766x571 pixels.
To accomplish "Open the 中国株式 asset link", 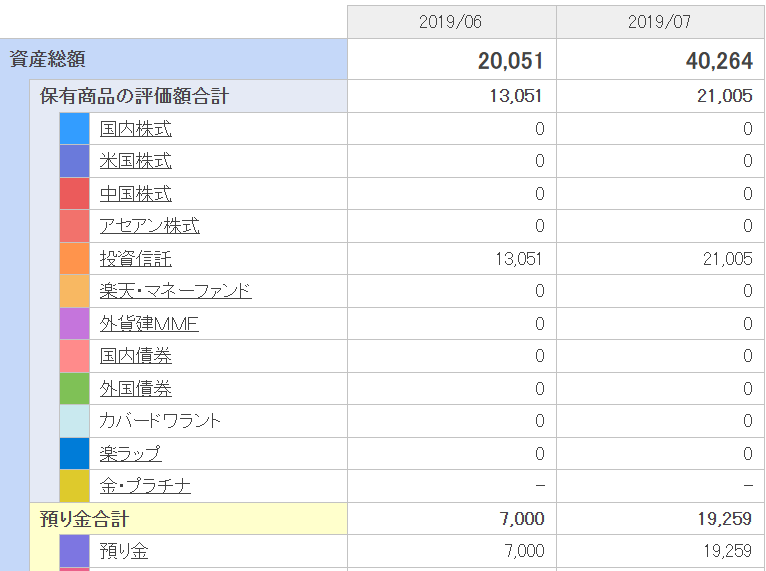I will pos(135,194).
